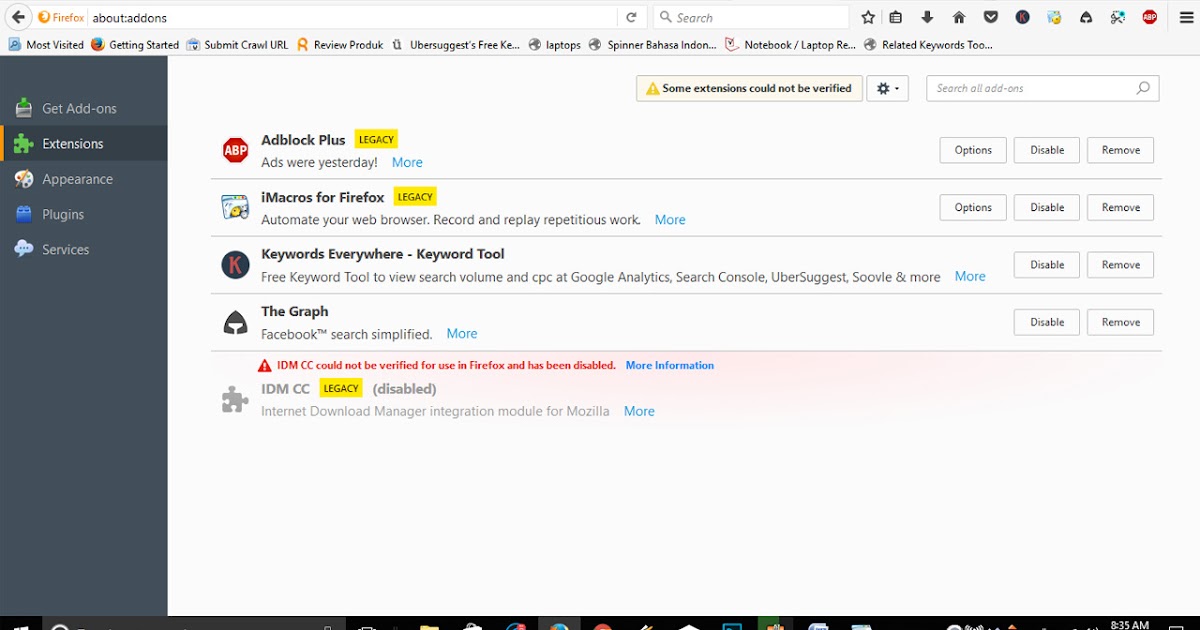Disable iMacros for Firefox
Viewport: 1200px width, 630px height.
(1047, 207)
